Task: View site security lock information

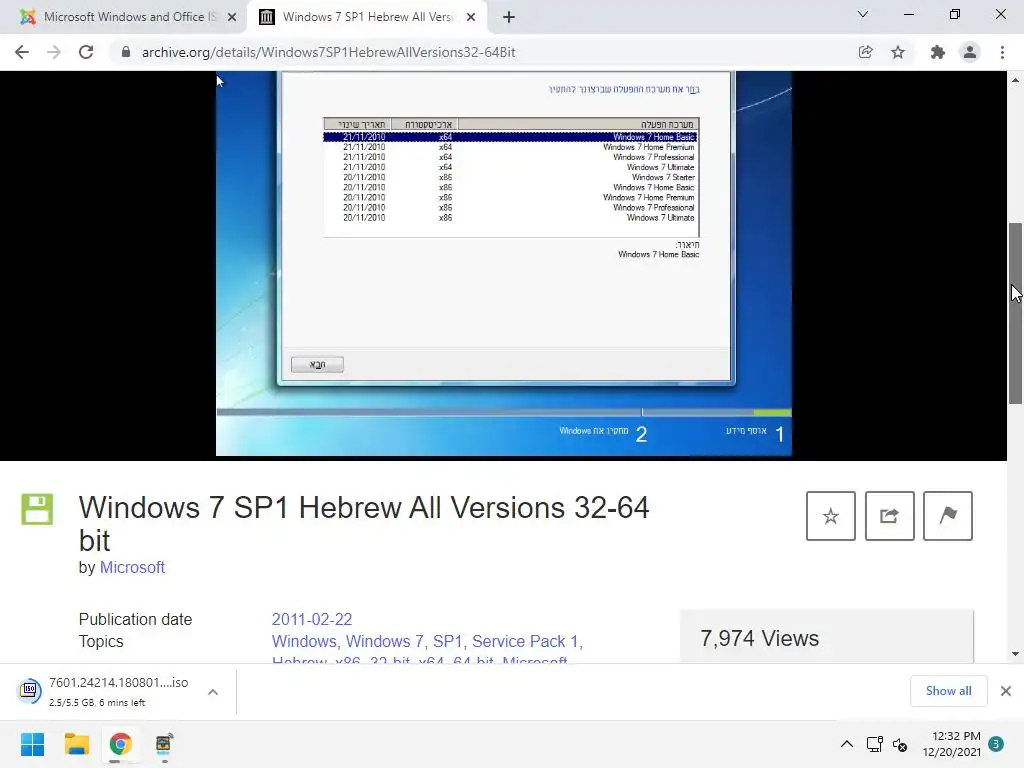Action: pyautogui.click(x=126, y=52)
